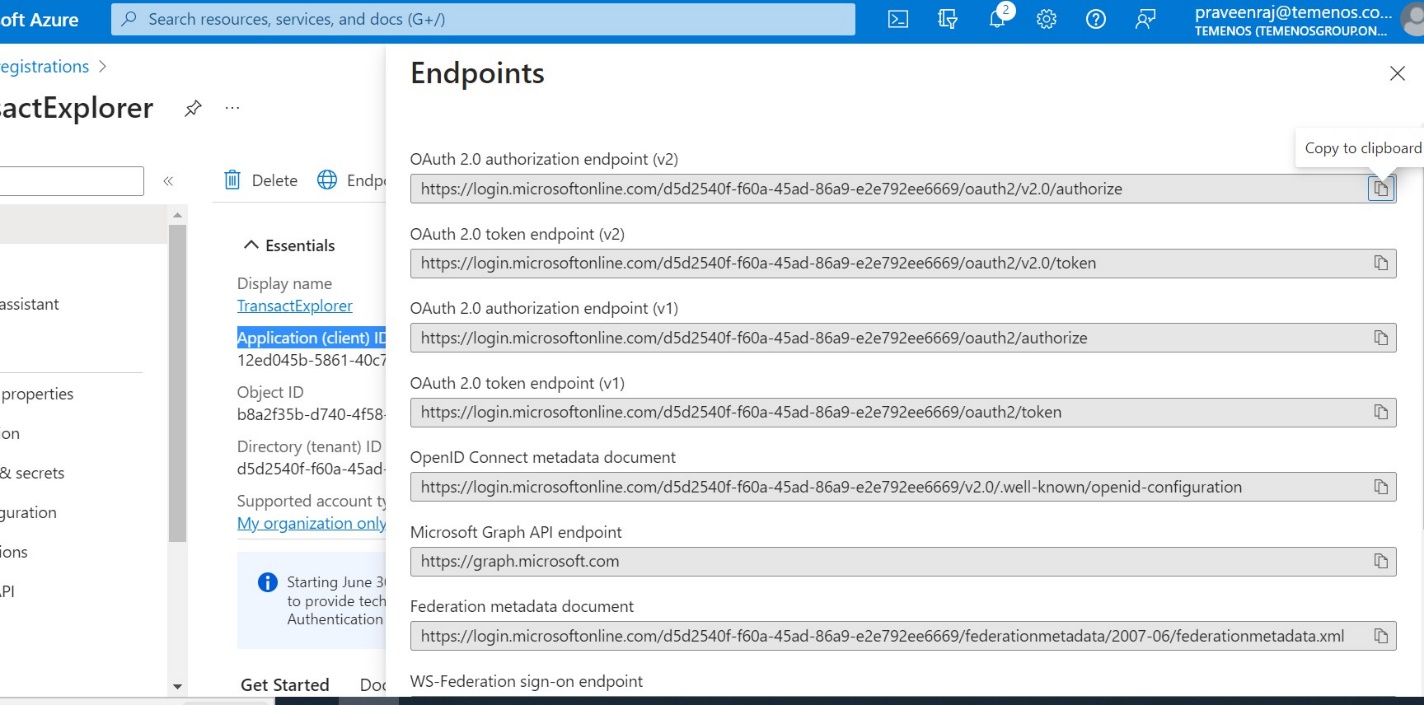The width and height of the screenshot is (1424, 705).
Task: Open the TransactExplorer display name link
Action: [294, 306]
